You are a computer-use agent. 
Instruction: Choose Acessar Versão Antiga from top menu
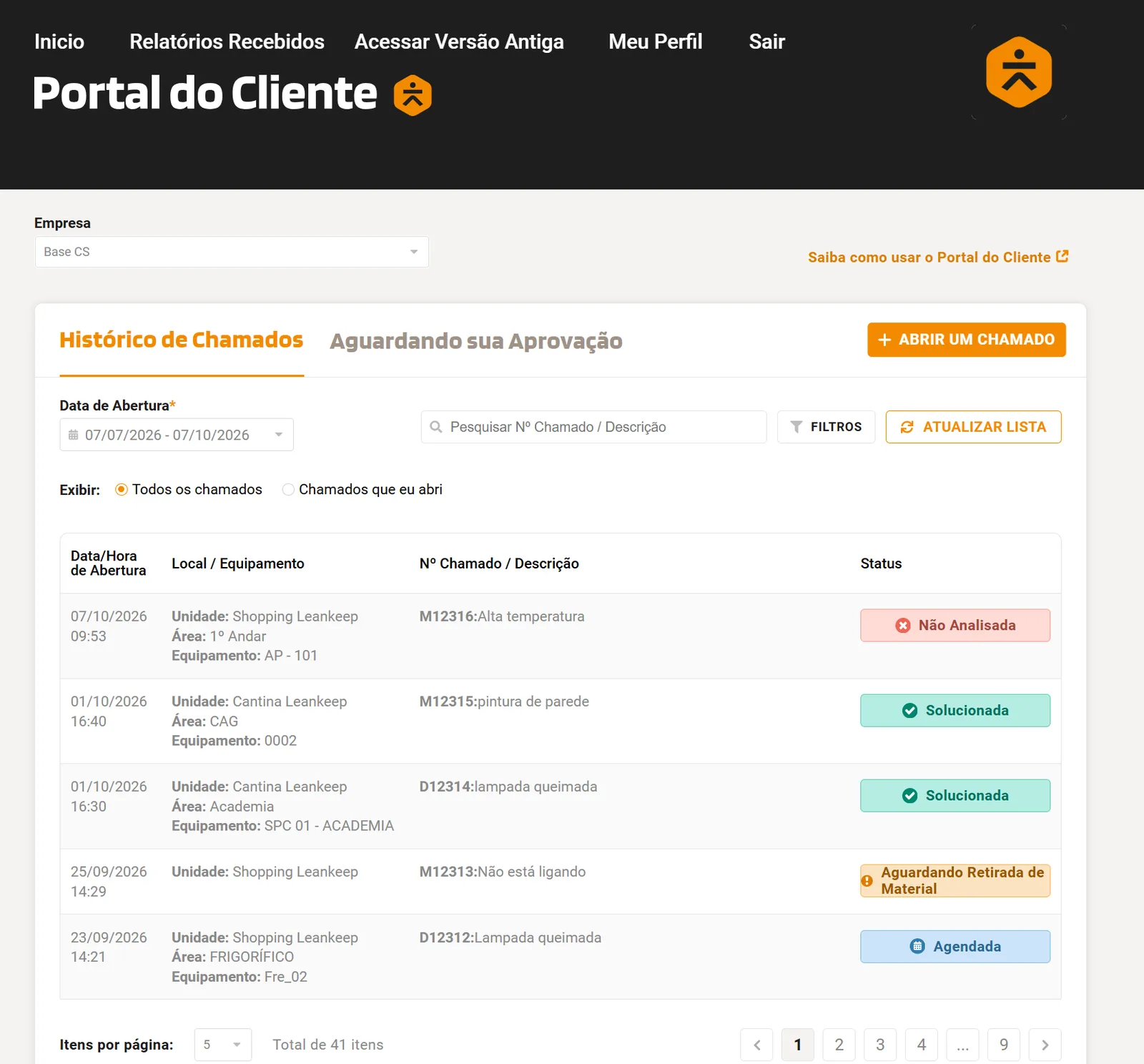(x=459, y=41)
